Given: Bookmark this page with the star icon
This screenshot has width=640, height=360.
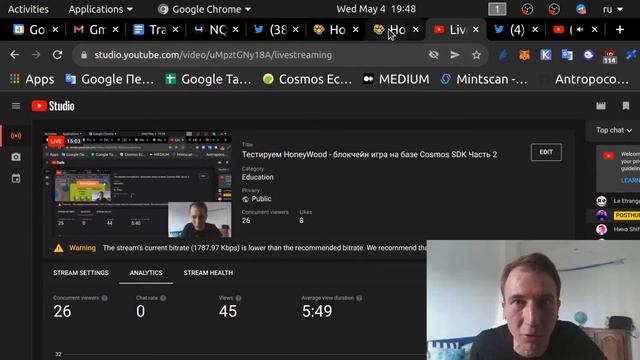Looking at the screenshot, I should pos(476,55).
